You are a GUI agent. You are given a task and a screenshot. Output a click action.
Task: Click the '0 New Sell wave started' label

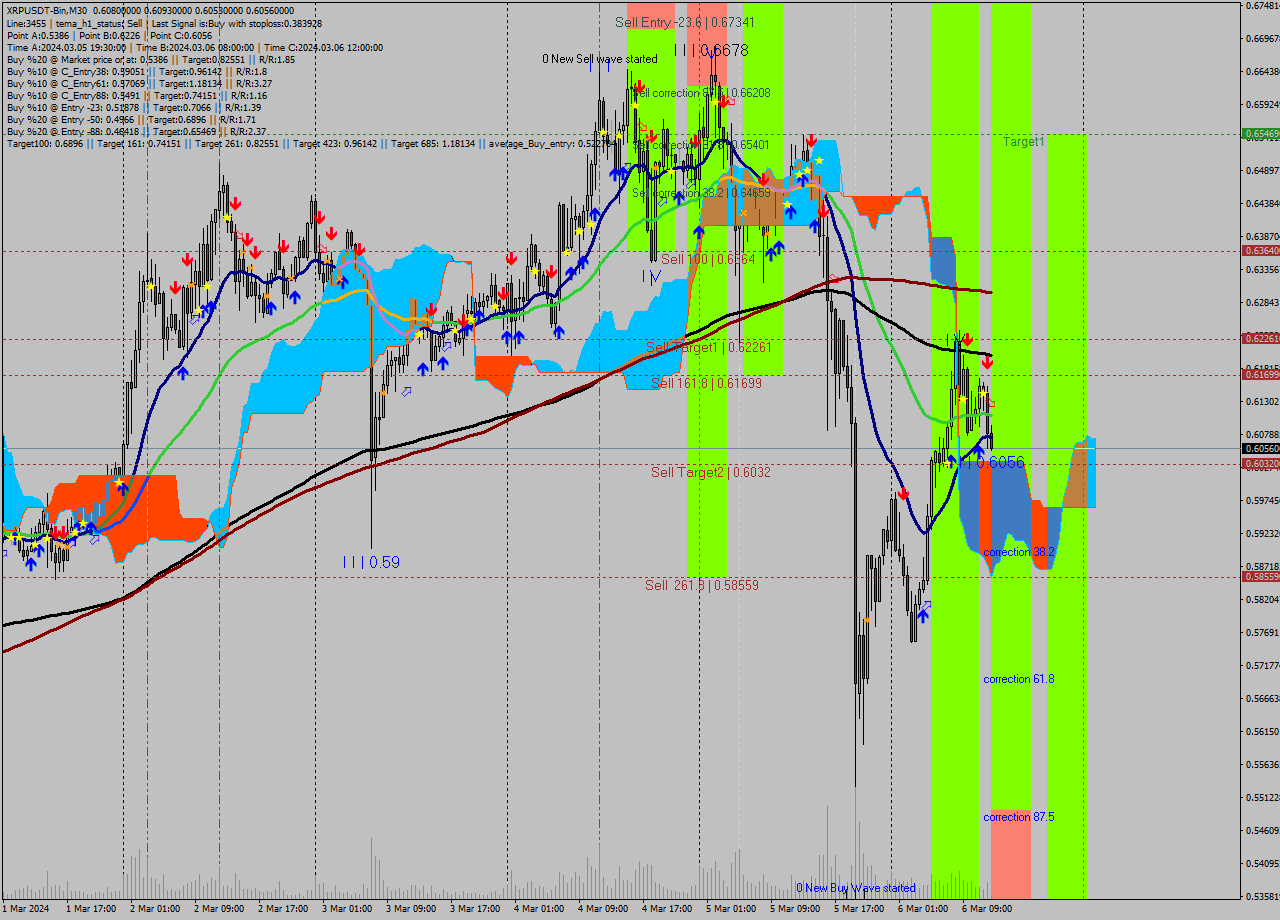click(x=600, y=59)
